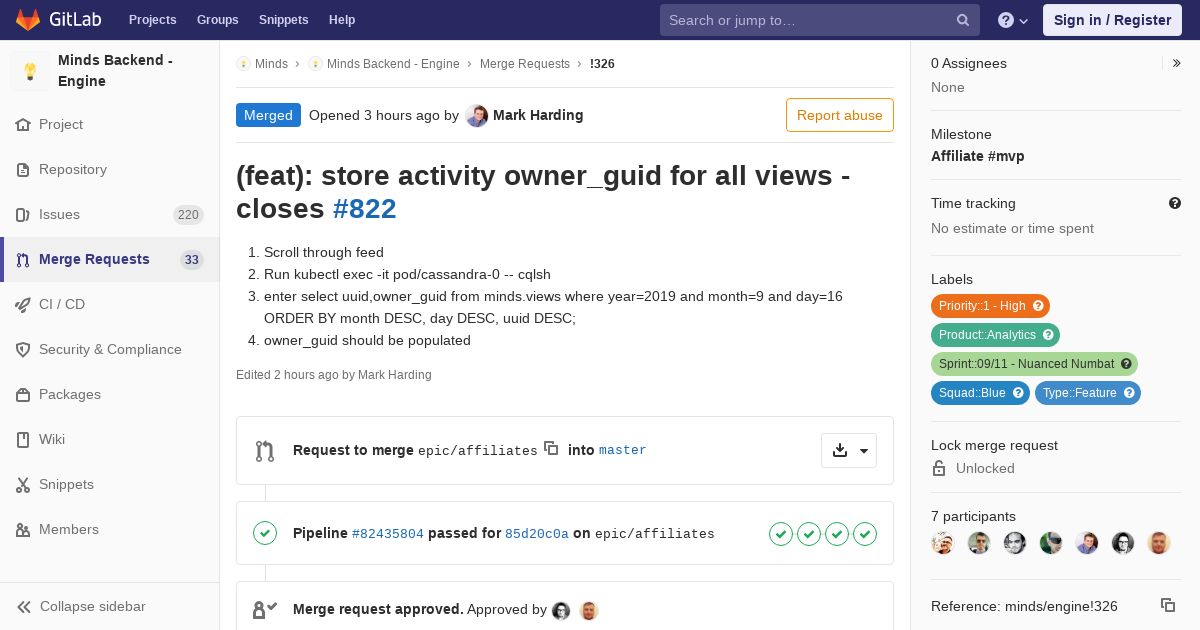Click the last pipeline stage check icon
Image resolution: width=1200 pixels, height=630 pixels.
click(865, 533)
